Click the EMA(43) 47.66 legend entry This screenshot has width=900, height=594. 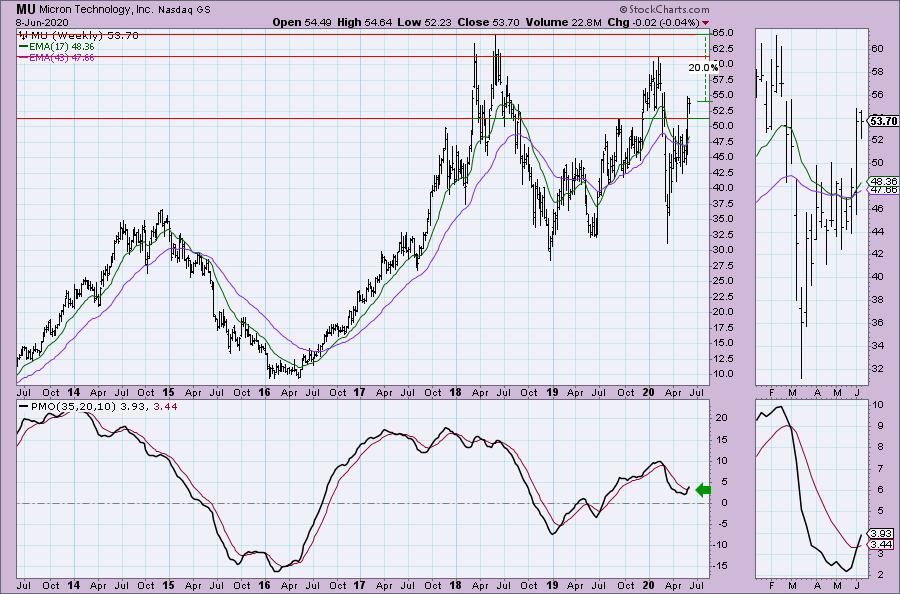click(x=56, y=57)
